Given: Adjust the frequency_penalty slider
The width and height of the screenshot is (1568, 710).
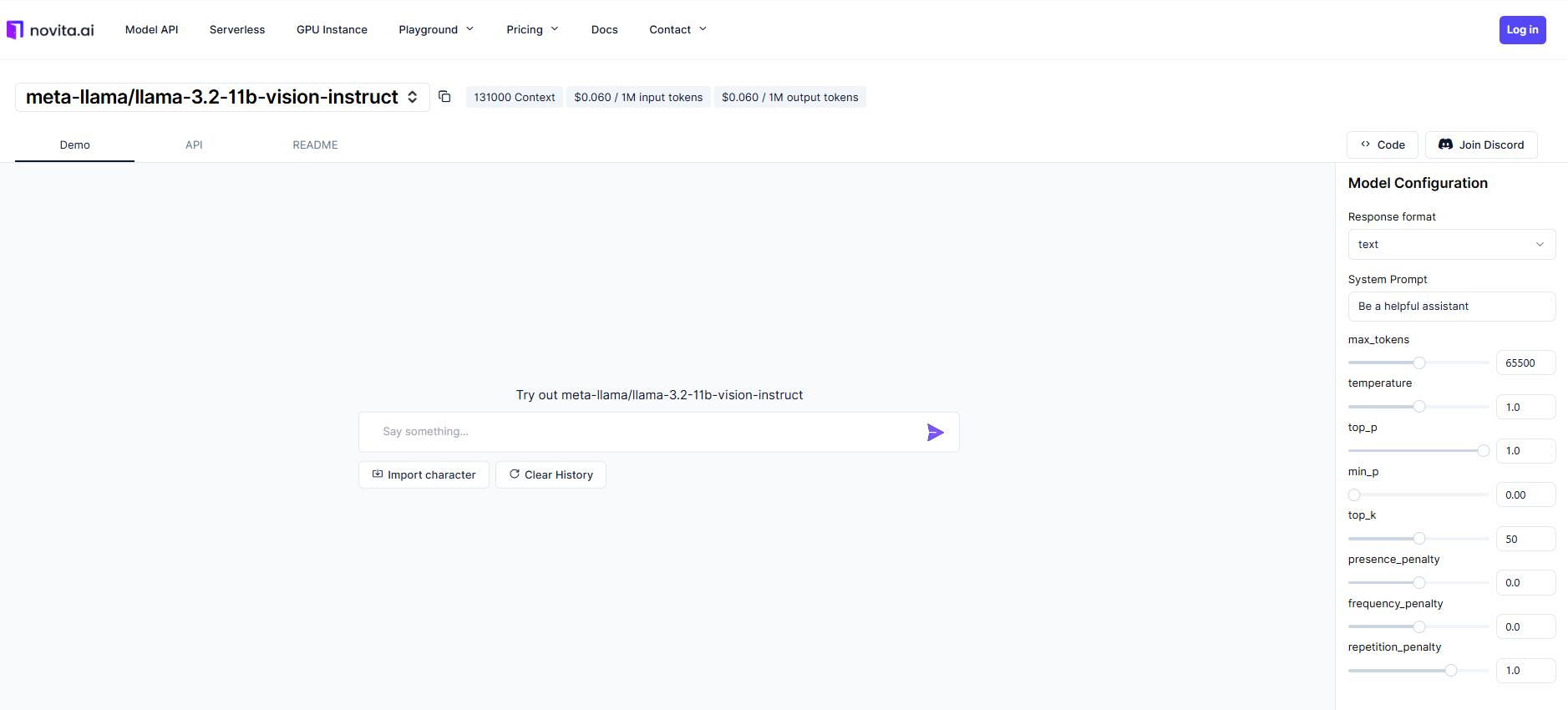Looking at the screenshot, I should 1418,626.
